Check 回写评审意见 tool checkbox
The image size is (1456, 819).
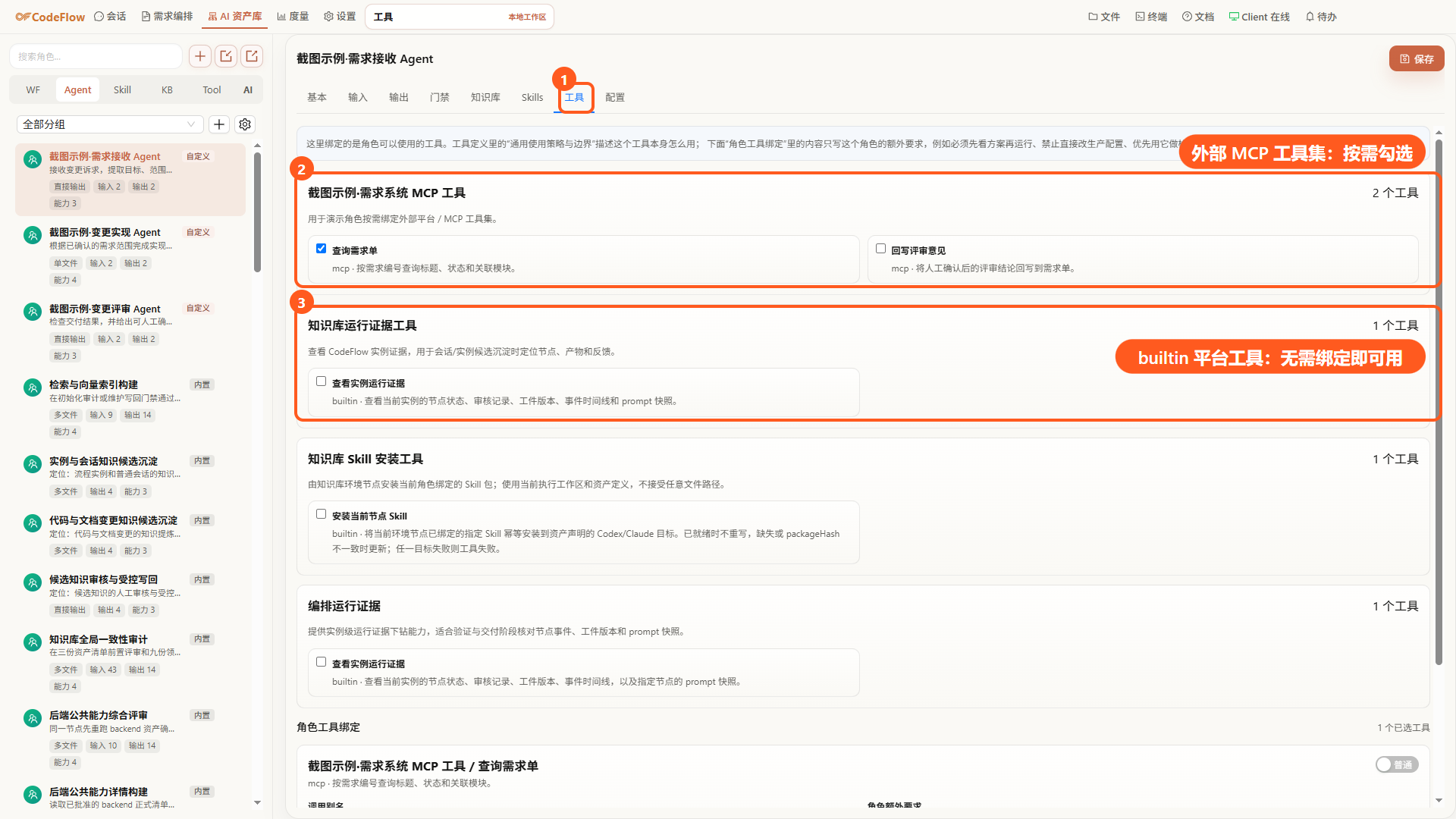coord(881,249)
